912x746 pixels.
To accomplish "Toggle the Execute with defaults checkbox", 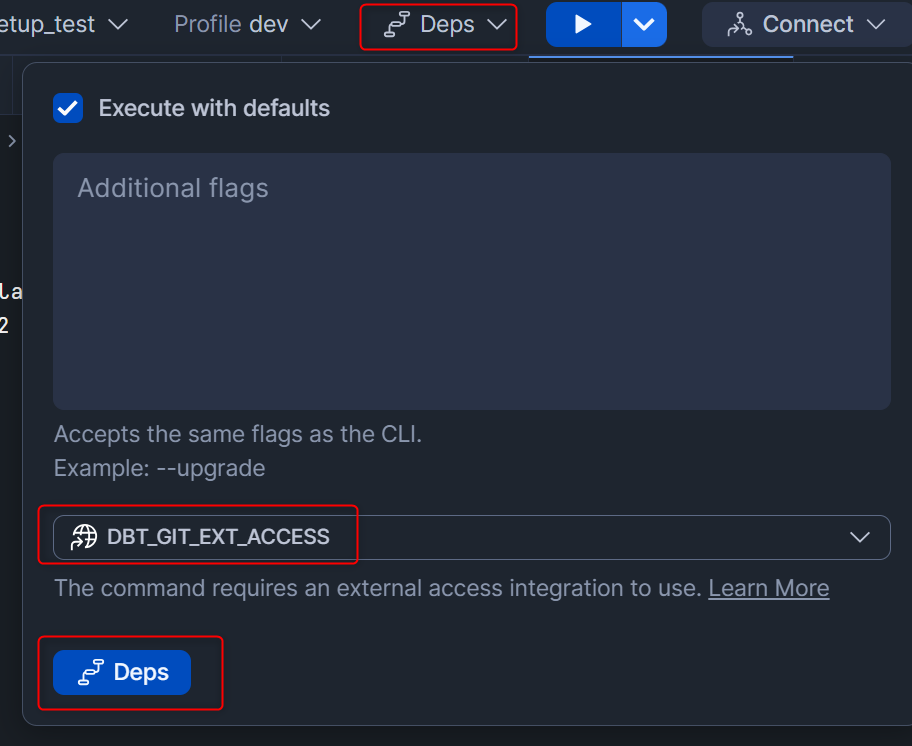I will 68,108.
